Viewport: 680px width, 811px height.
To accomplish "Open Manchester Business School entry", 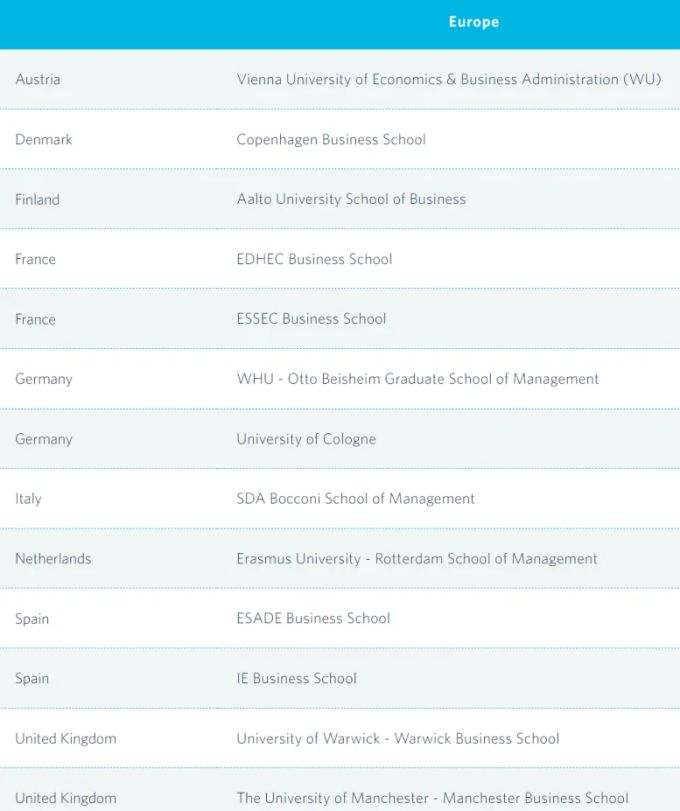I will click(x=432, y=798).
